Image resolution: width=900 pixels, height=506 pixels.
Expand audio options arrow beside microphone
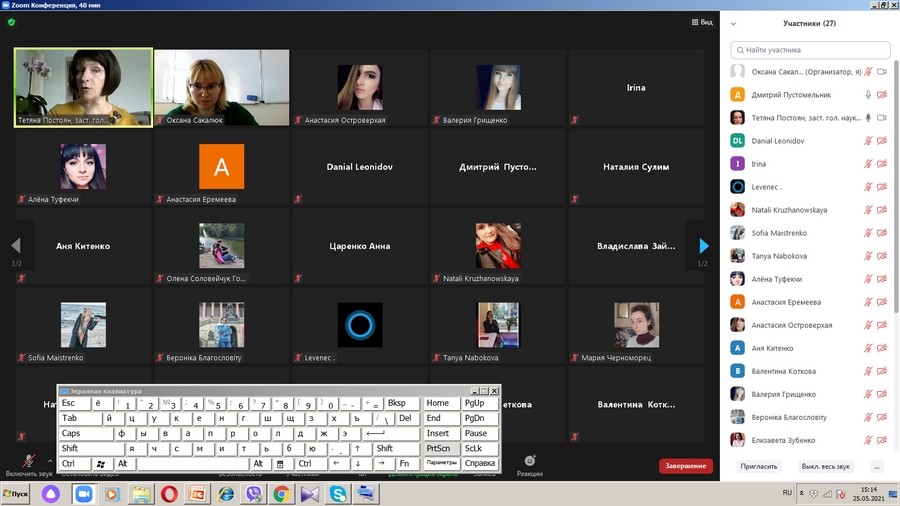tap(52, 460)
